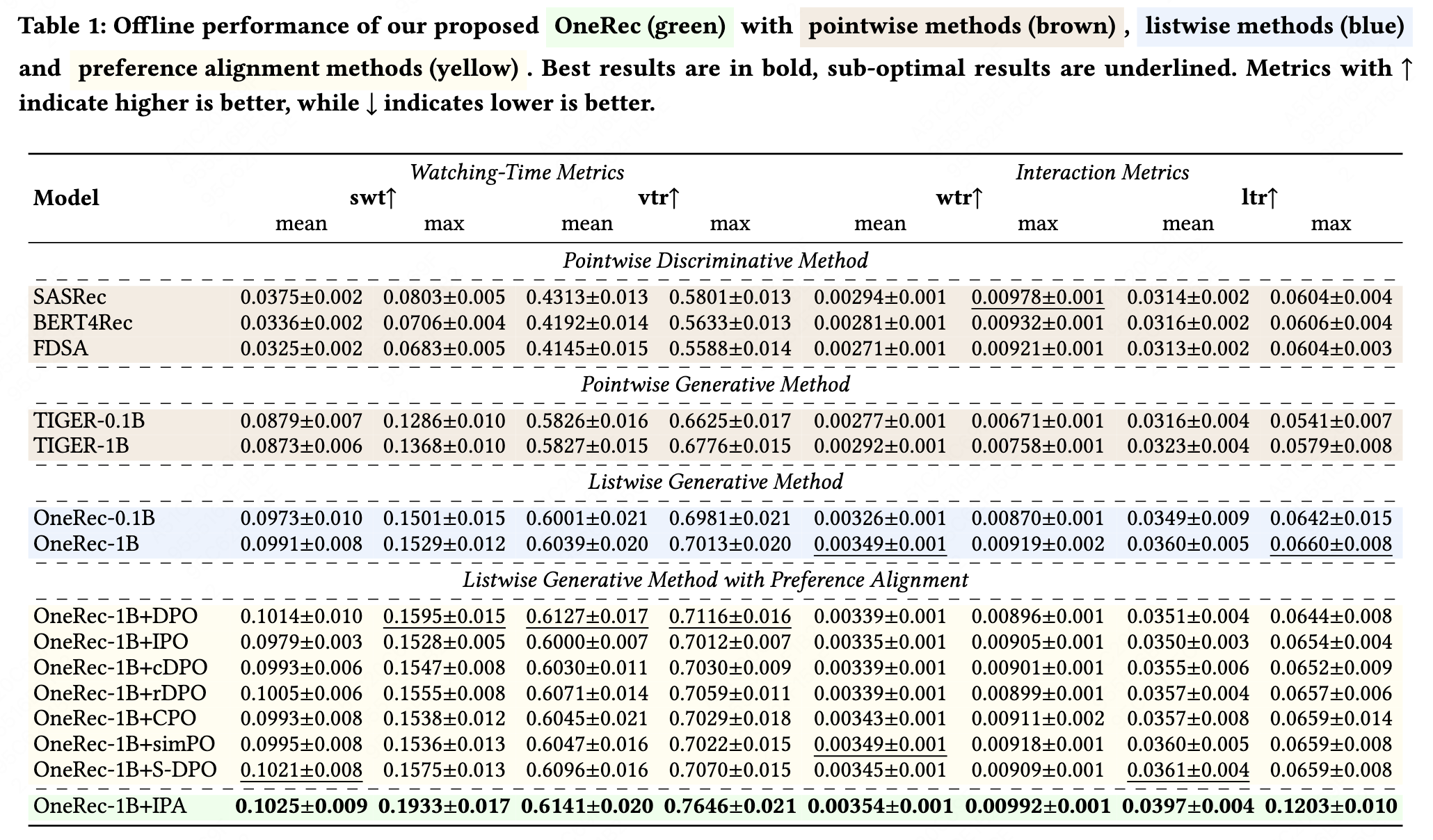The width and height of the screenshot is (1433, 840).
Task: Click the Interaction Metrics group heading
Action: [1102, 172]
